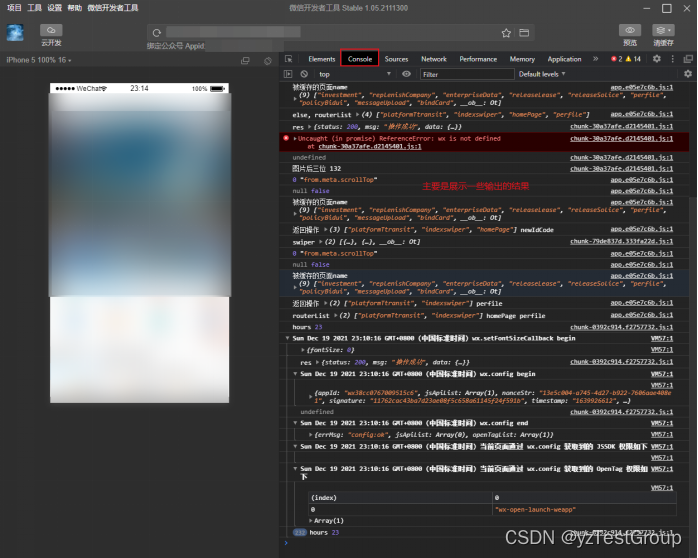Click the console Filter input field
Screen dimensions: 698x558
click(467, 74)
